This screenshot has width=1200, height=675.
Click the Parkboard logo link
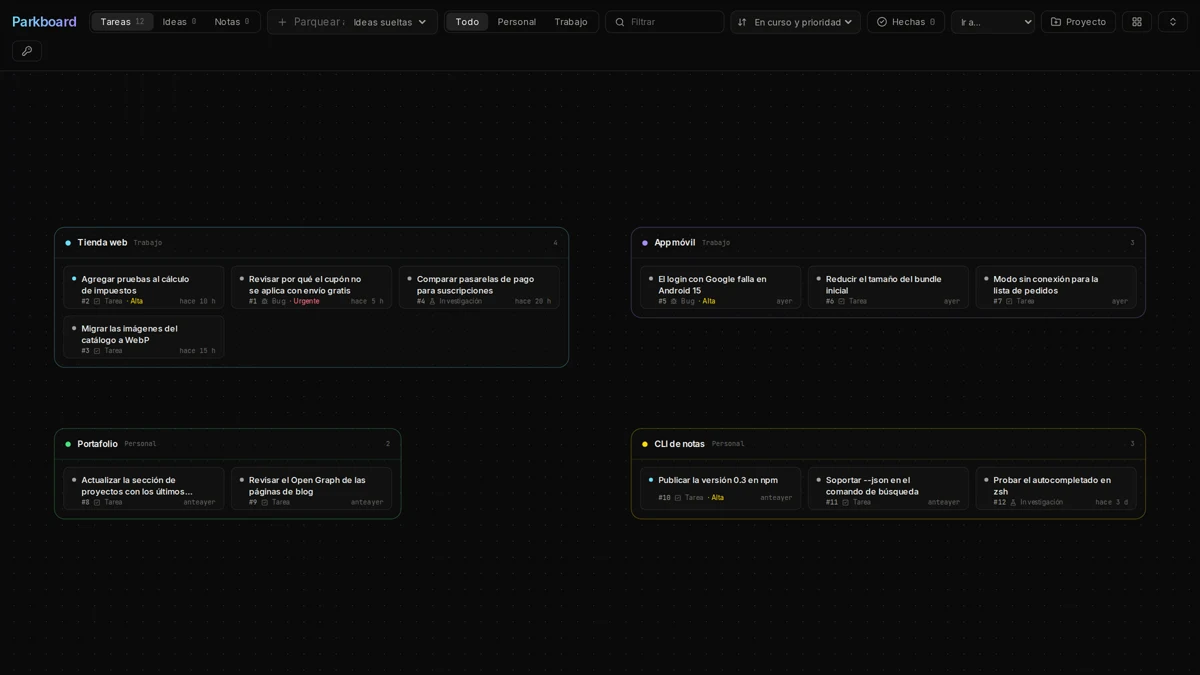[x=44, y=22]
